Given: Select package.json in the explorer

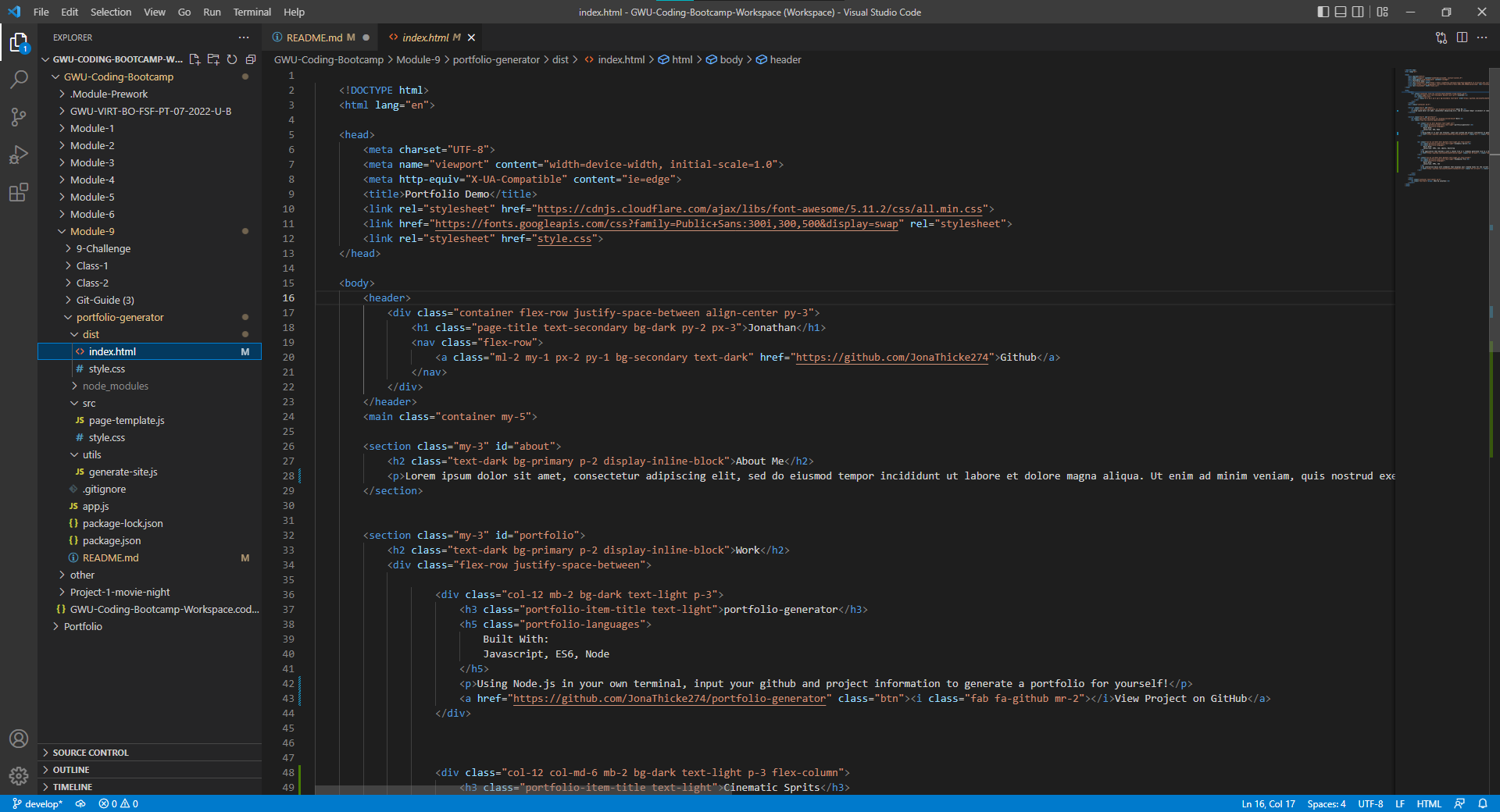Looking at the screenshot, I should coord(112,540).
